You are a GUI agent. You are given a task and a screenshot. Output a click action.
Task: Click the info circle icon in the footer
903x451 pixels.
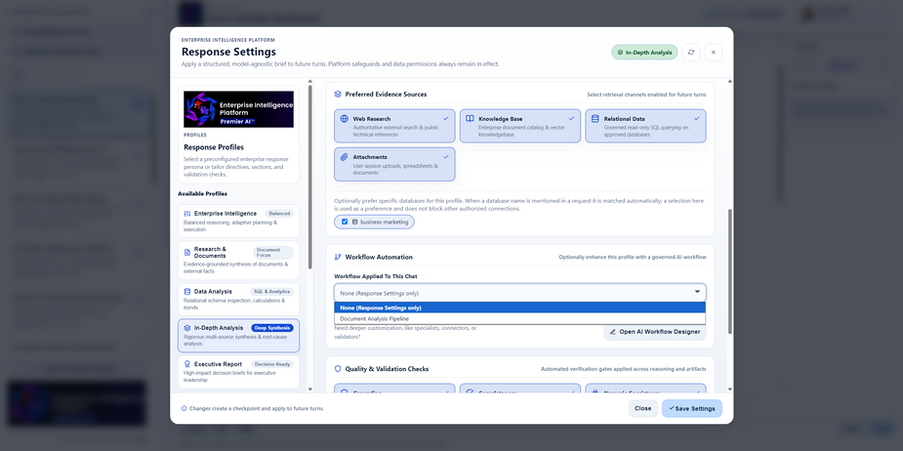(x=184, y=408)
